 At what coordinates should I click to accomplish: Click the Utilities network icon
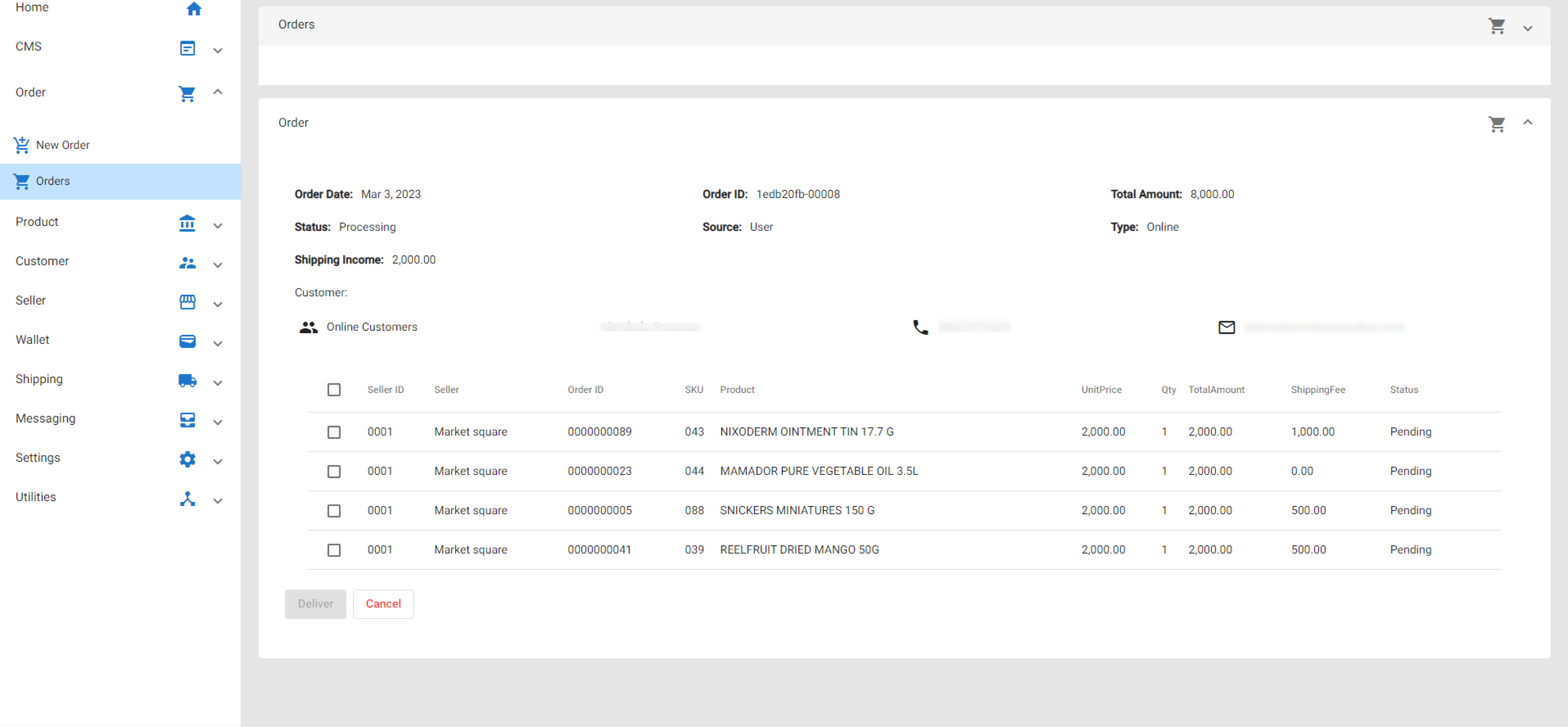coord(187,499)
